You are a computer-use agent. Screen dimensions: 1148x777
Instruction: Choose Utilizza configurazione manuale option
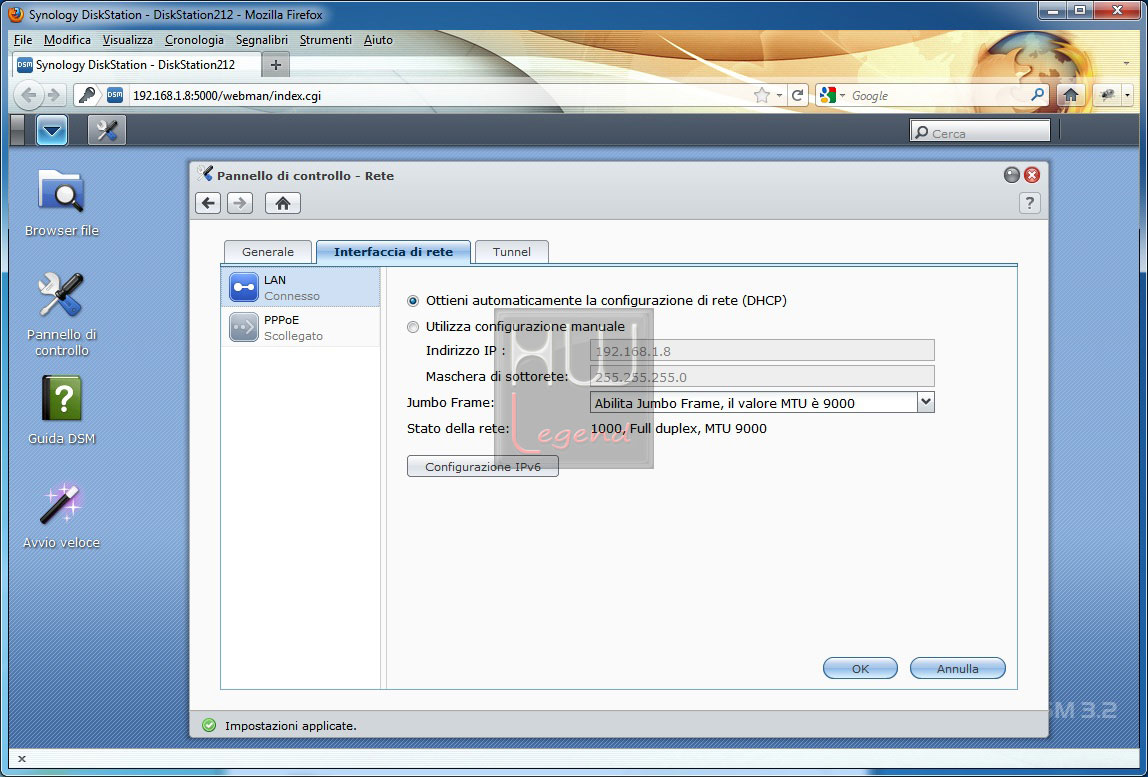click(413, 327)
